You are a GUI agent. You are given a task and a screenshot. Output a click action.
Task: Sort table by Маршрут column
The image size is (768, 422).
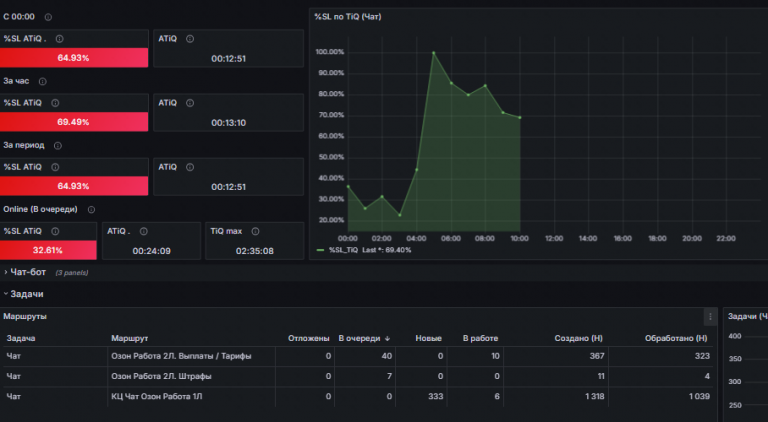pos(129,338)
